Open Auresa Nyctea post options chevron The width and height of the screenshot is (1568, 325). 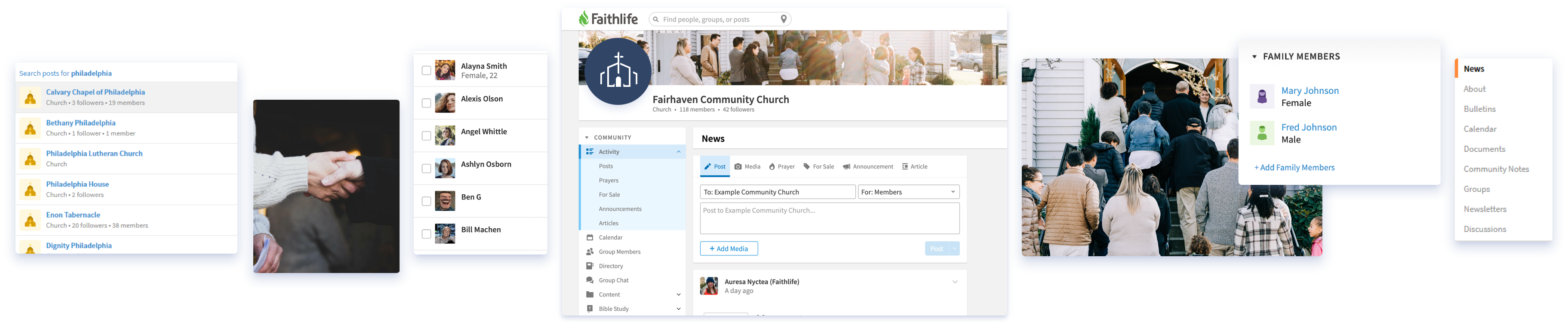[954, 282]
